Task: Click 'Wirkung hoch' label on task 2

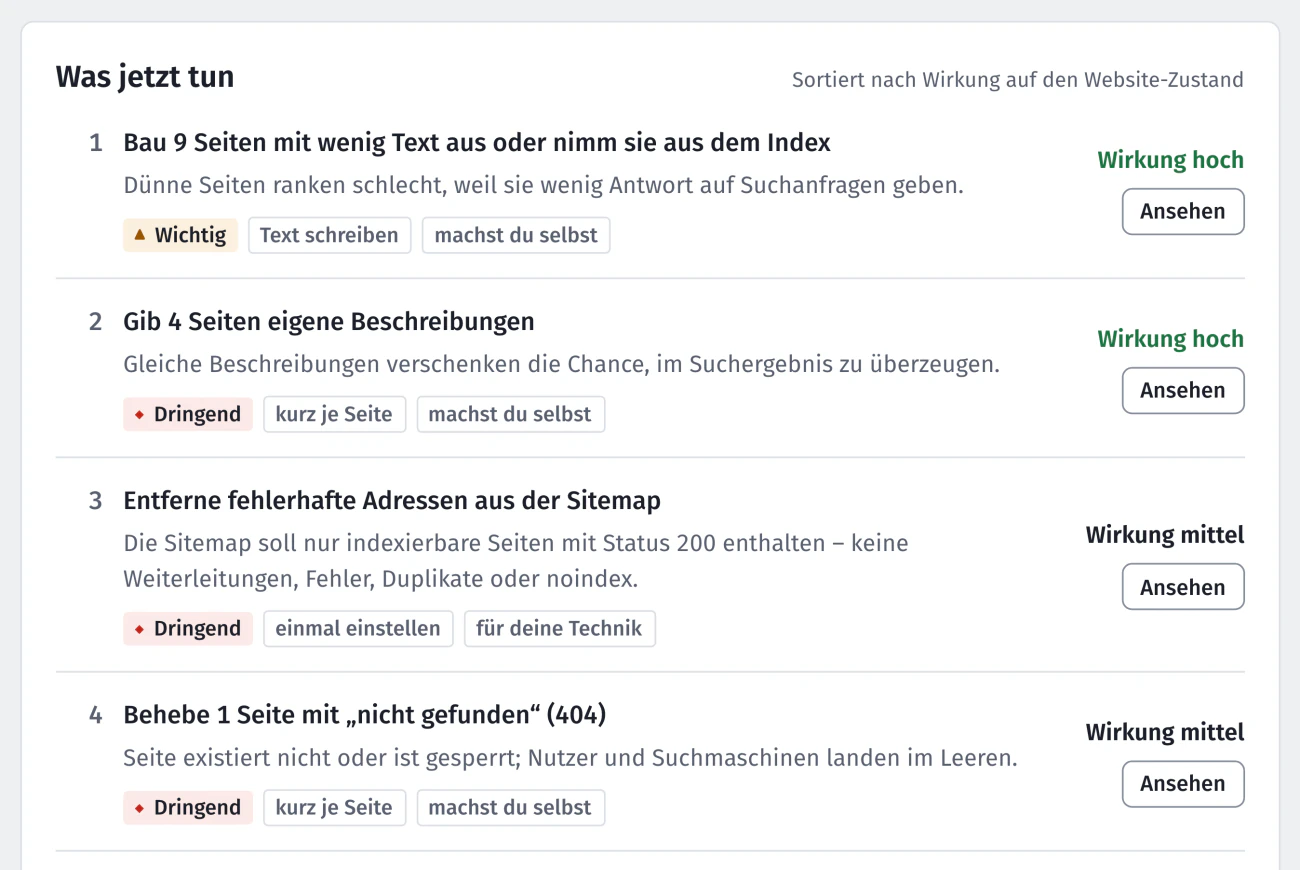Action: coord(1170,339)
